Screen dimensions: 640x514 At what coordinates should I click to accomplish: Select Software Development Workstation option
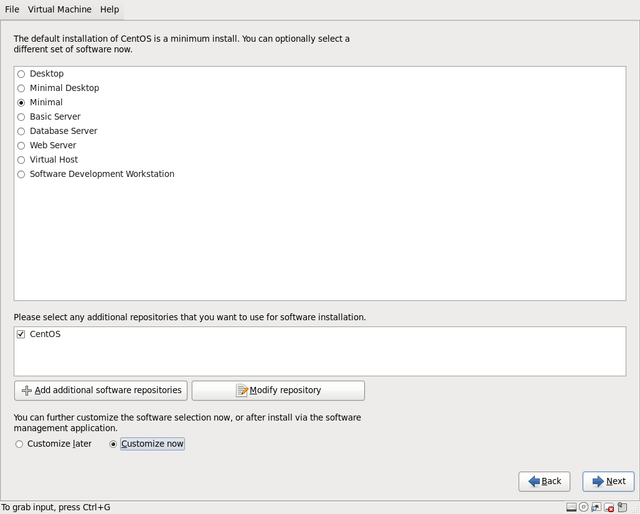pyautogui.click(x=21, y=175)
